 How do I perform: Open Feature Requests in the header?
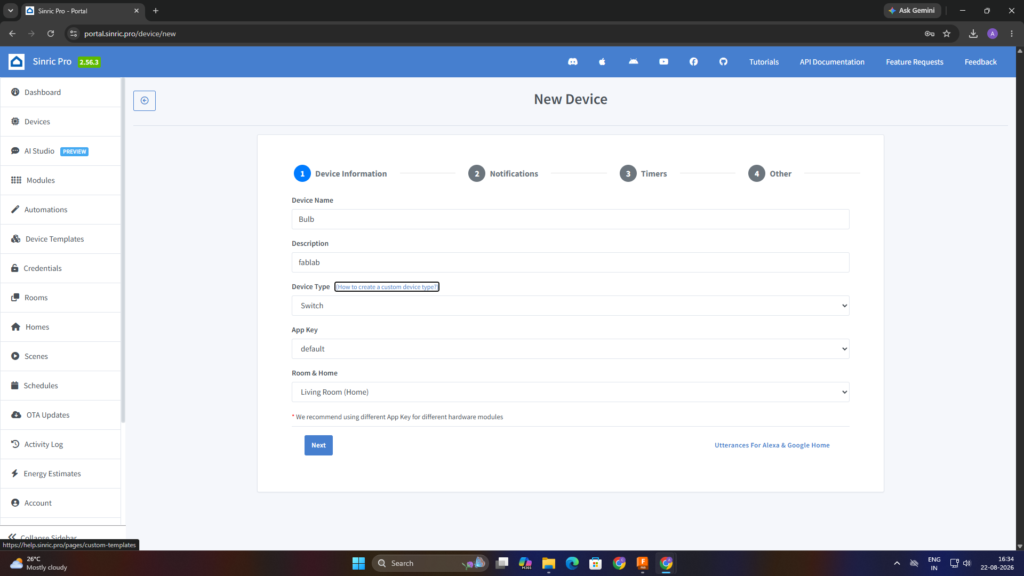coord(914,62)
